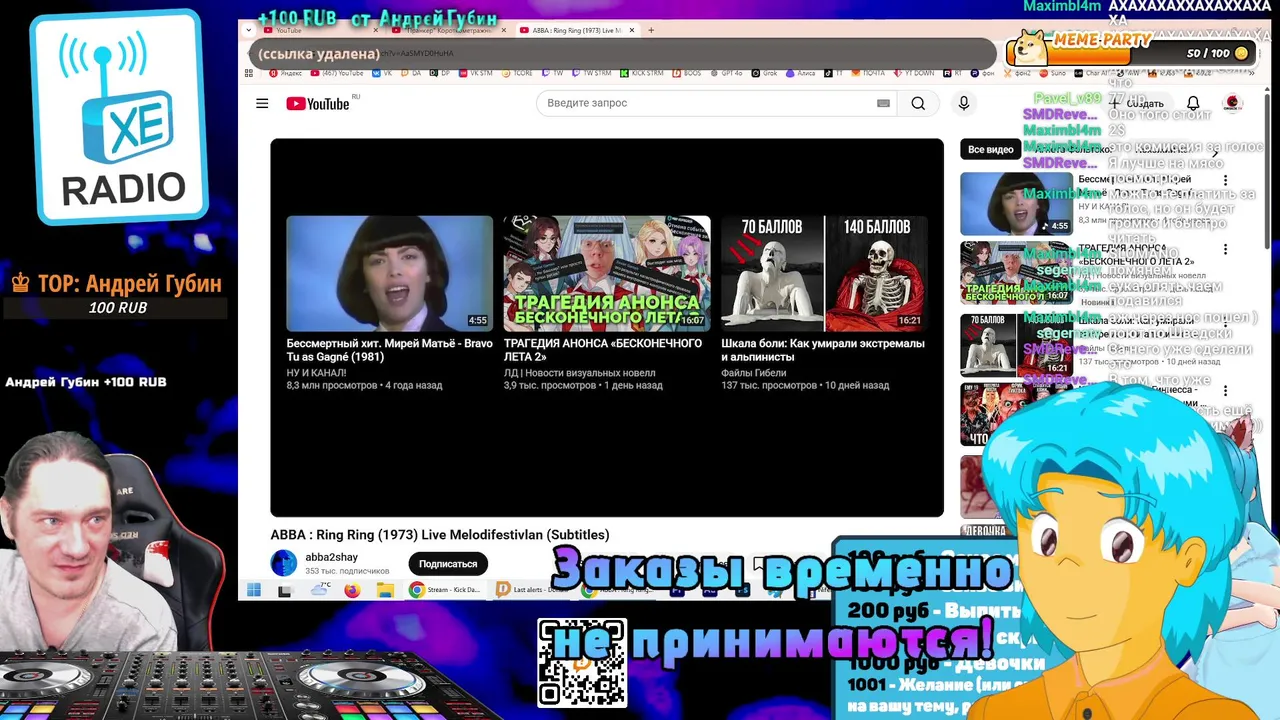1280x720 pixels.
Task: Select the Все видео filter chip
Action: pyautogui.click(x=991, y=149)
